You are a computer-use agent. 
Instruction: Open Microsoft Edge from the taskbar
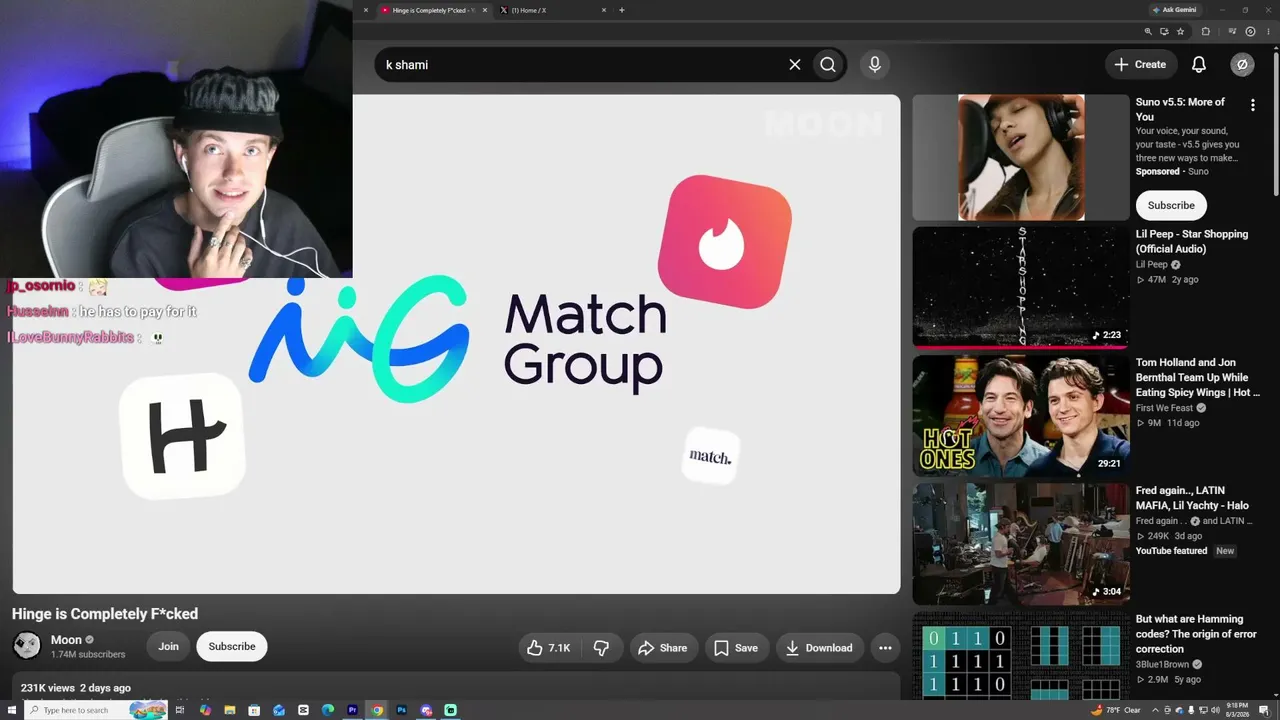coord(328,710)
